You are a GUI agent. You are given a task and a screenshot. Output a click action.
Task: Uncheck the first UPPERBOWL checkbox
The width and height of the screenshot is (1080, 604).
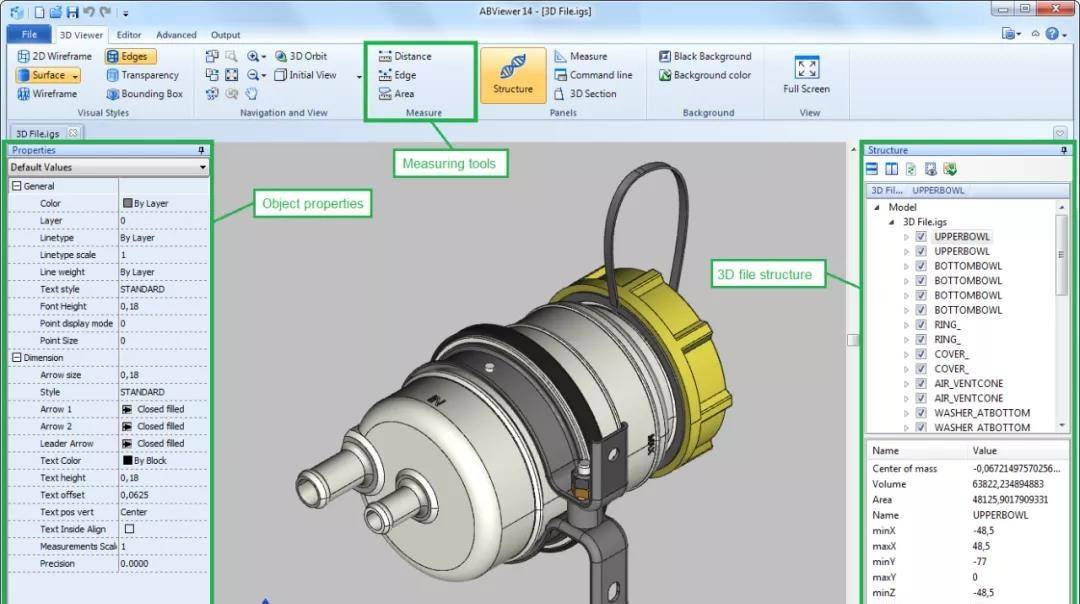point(921,237)
